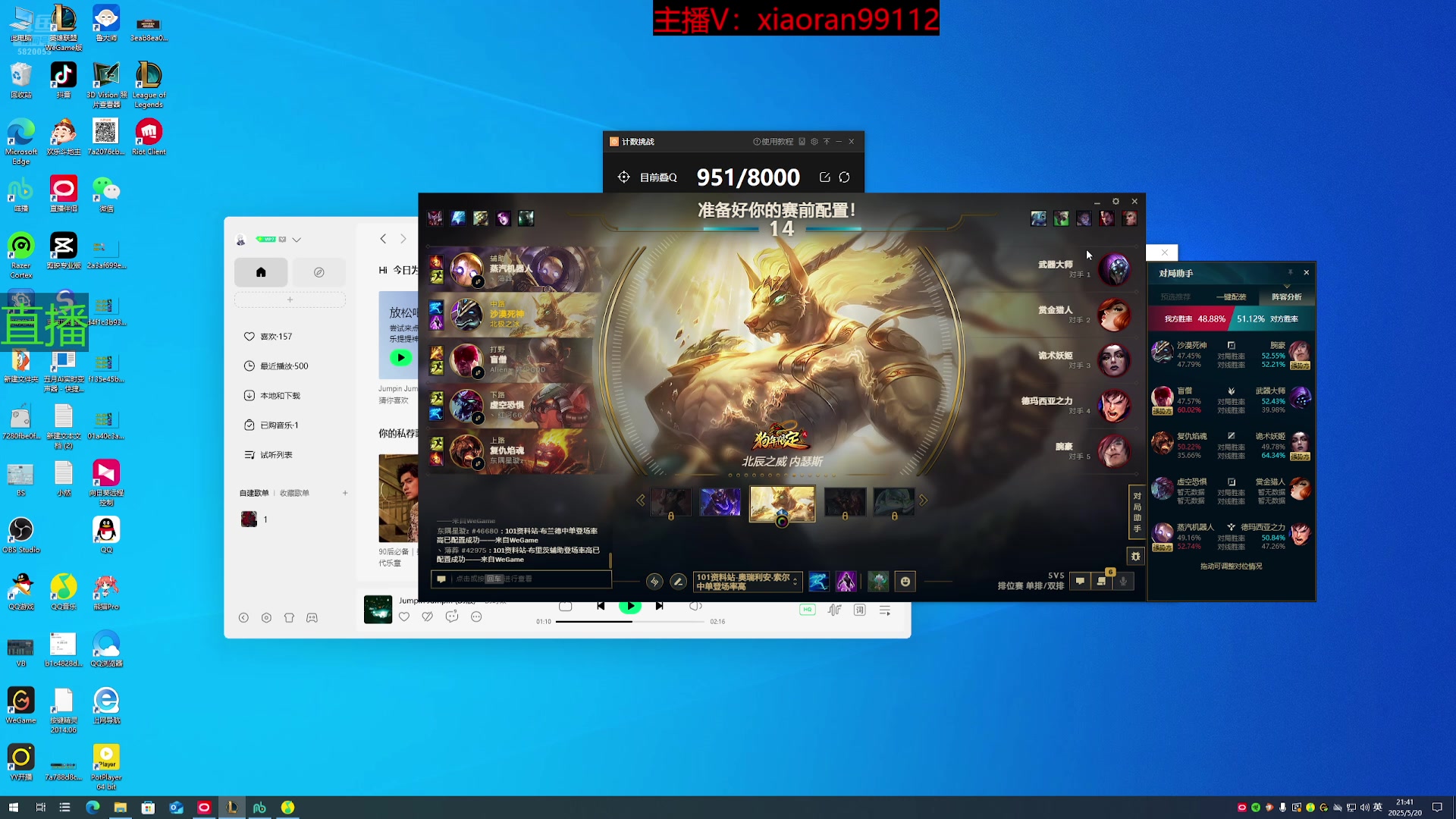The height and width of the screenshot is (819, 1456).
Task: Click 虚空恐惧 bottom lane teammate row
Action: click(x=514, y=406)
